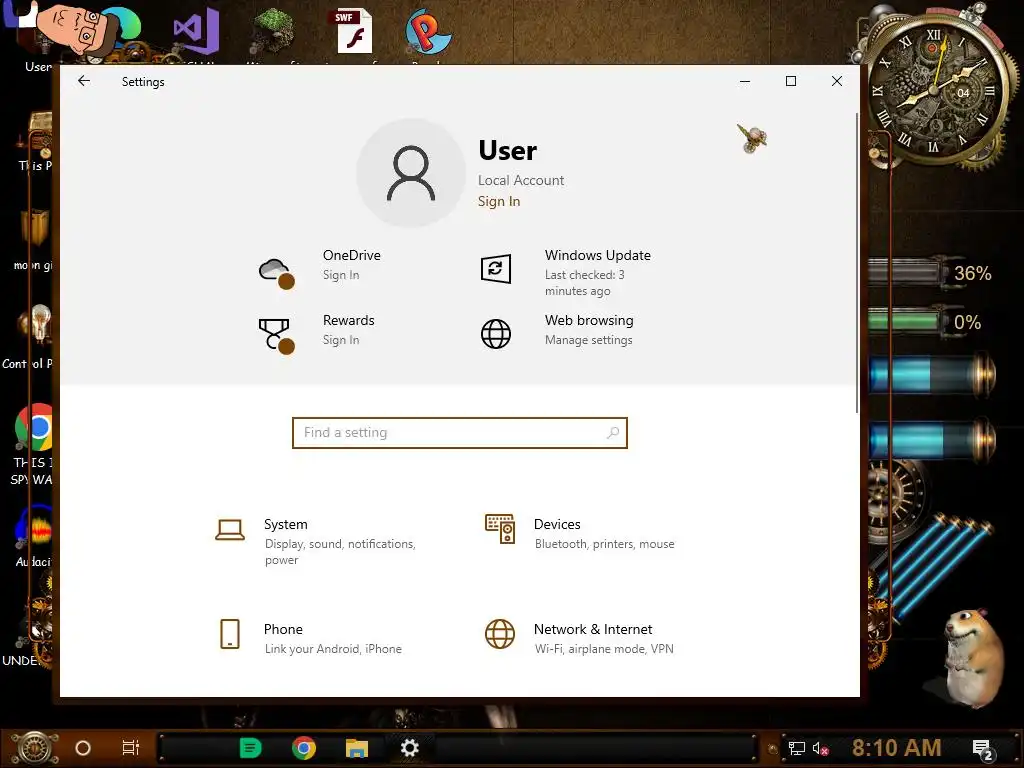This screenshot has height=768, width=1024.
Task: Click the 0% green gauge widget
Action: point(927,322)
